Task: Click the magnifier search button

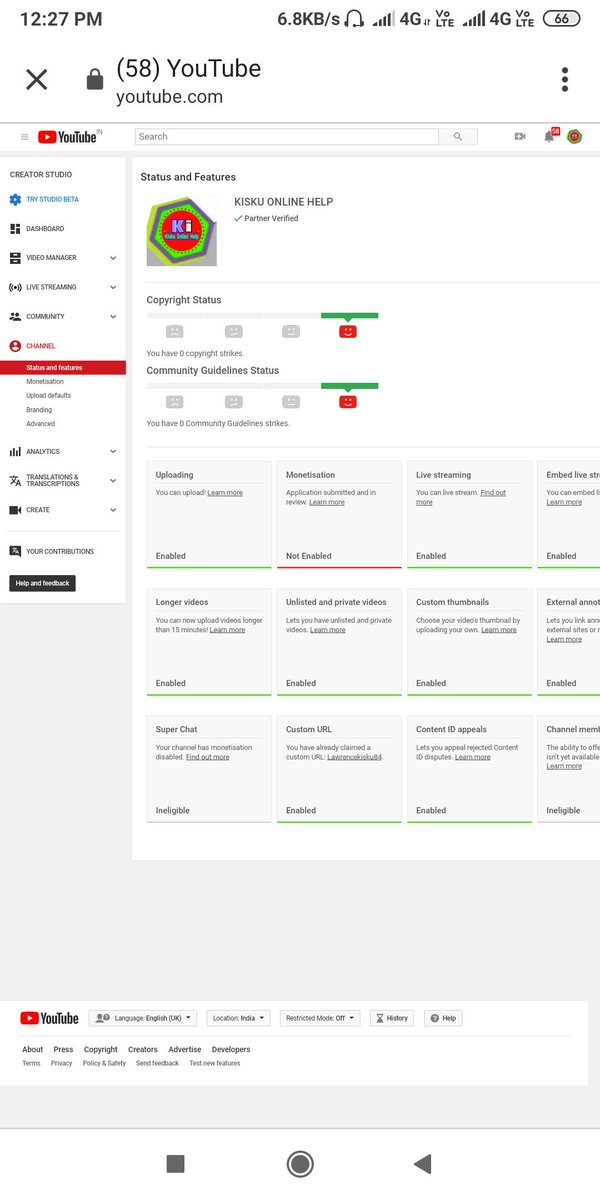Action: pyautogui.click(x=458, y=137)
